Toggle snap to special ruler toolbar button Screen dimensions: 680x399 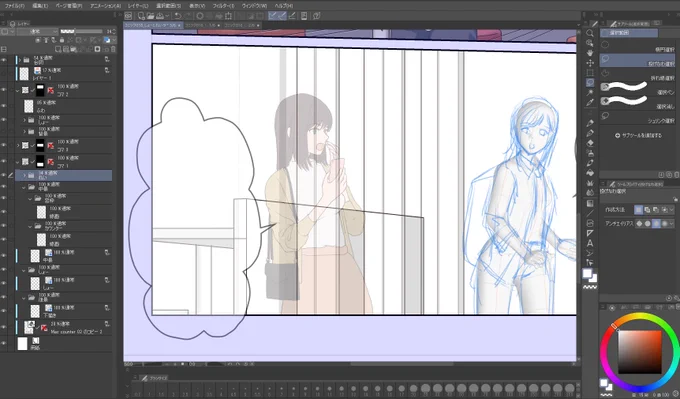tap(282, 16)
